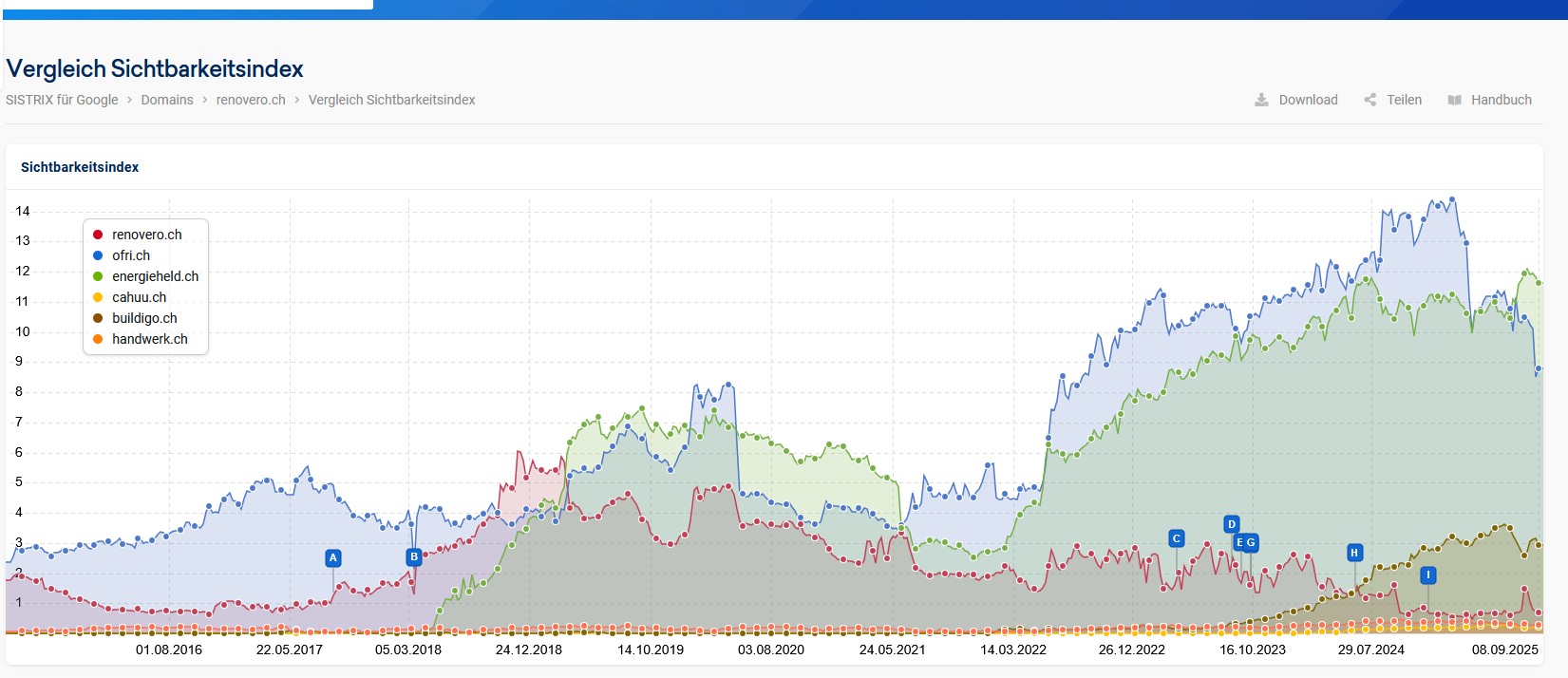Toggle handwerk.ch legend entry
This screenshot has height=678, width=1568.
click(149, 339)
